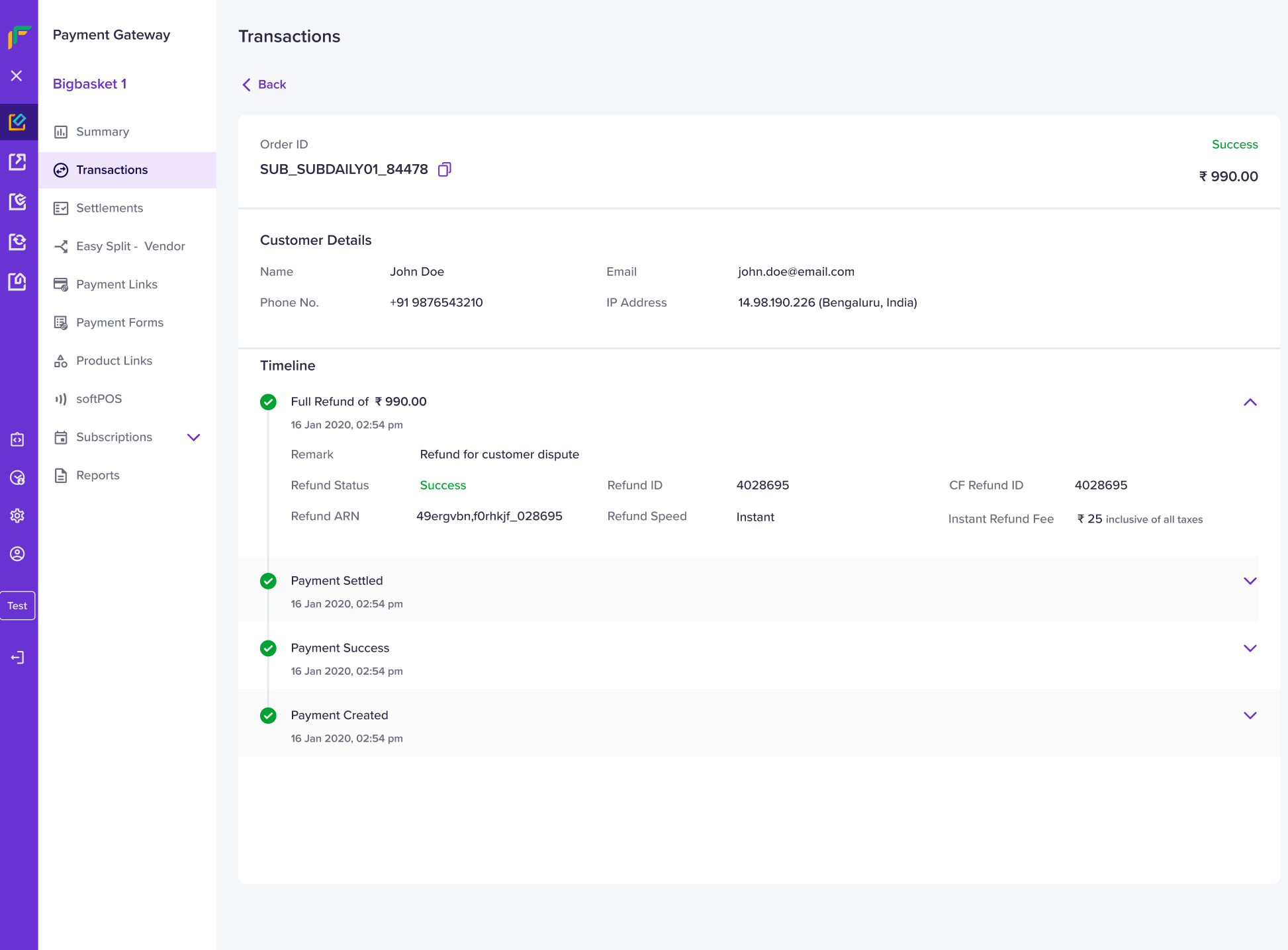Copy the Order ID to clipboard
Screen dimensions: 1288x950
(x=445, y=169)
